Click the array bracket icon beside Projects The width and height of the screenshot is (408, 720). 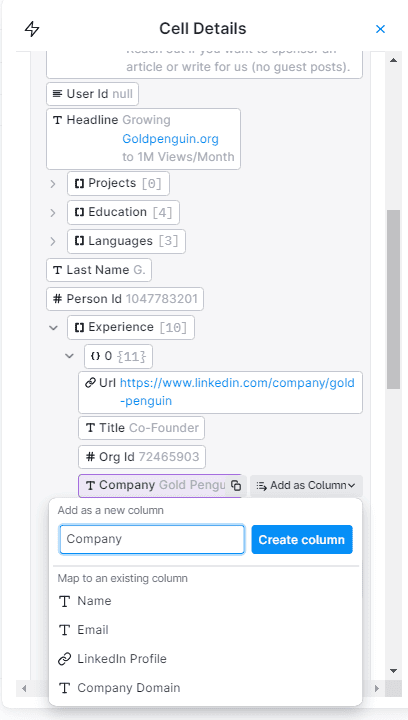(x=79, y=183)
